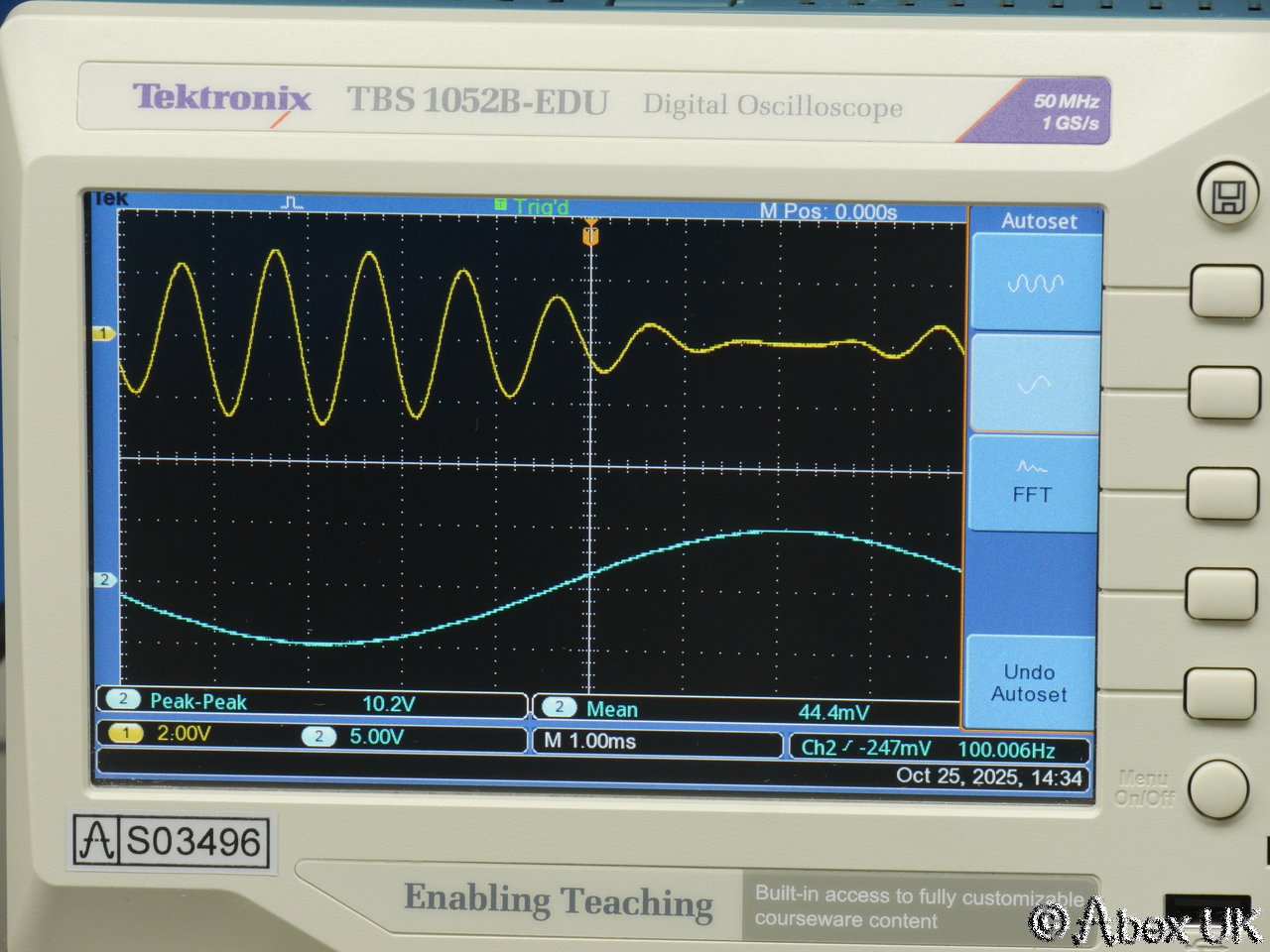Click the 100.006Hz trigger frequency readout
Viewport: 1270px width, 952px height.
(x=1006, y=750)
